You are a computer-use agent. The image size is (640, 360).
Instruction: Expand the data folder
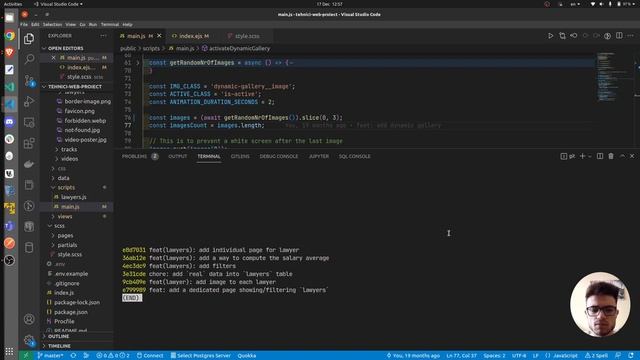click(63, 178)
